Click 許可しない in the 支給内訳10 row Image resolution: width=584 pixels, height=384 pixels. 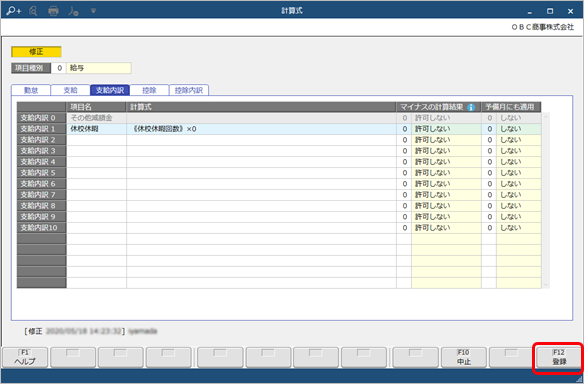(446, 228)
